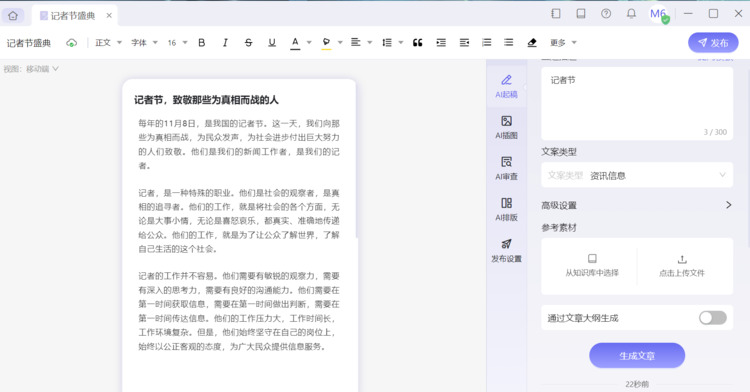Open the 文案类型 资讯信息 dropdown
750x392 pixels.
pos(637,175)
